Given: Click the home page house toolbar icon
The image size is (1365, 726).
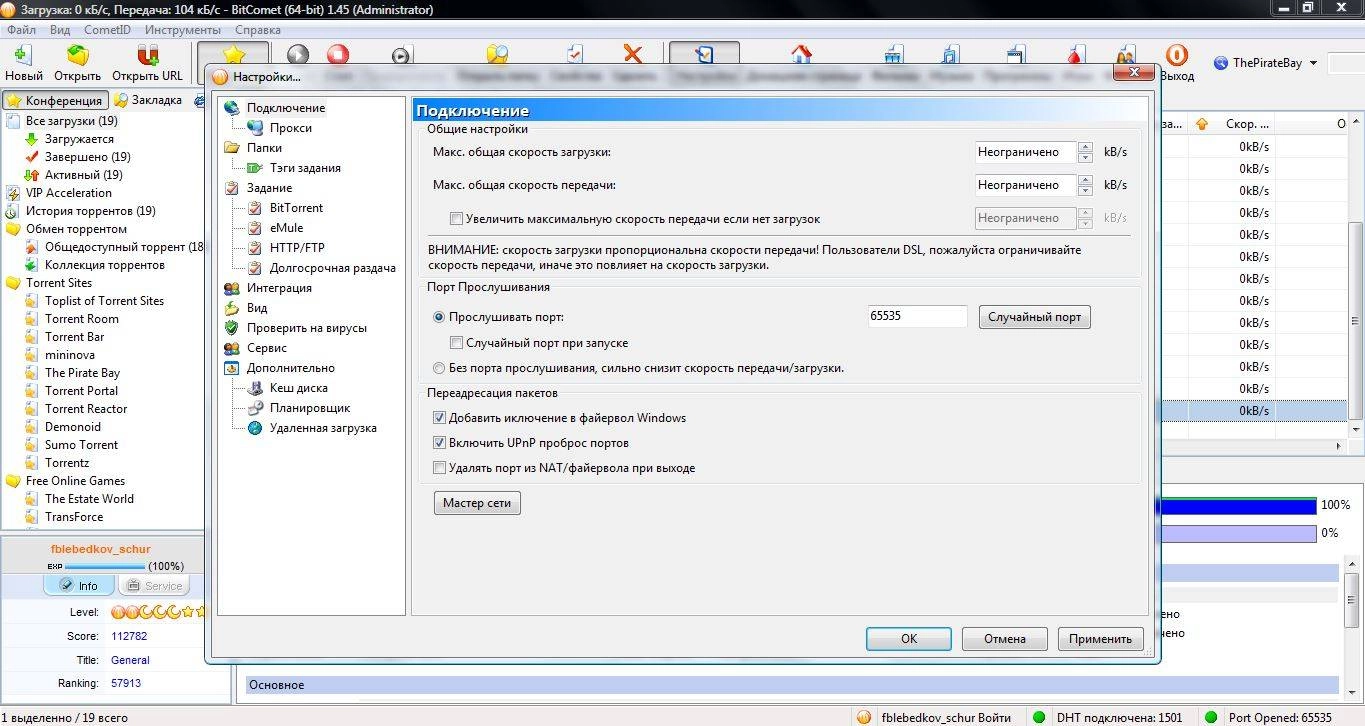Looking at the screenshot, I should (x=800, y=55).
